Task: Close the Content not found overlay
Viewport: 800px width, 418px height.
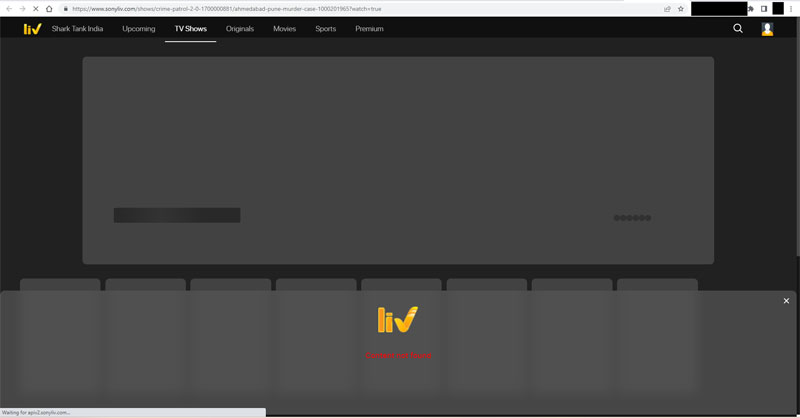Action: (786, 301)
